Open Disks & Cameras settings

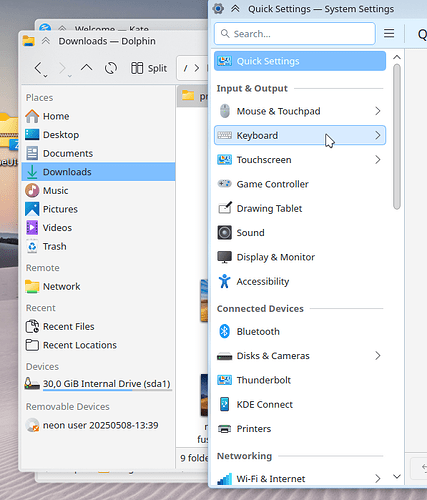point(300,356)
